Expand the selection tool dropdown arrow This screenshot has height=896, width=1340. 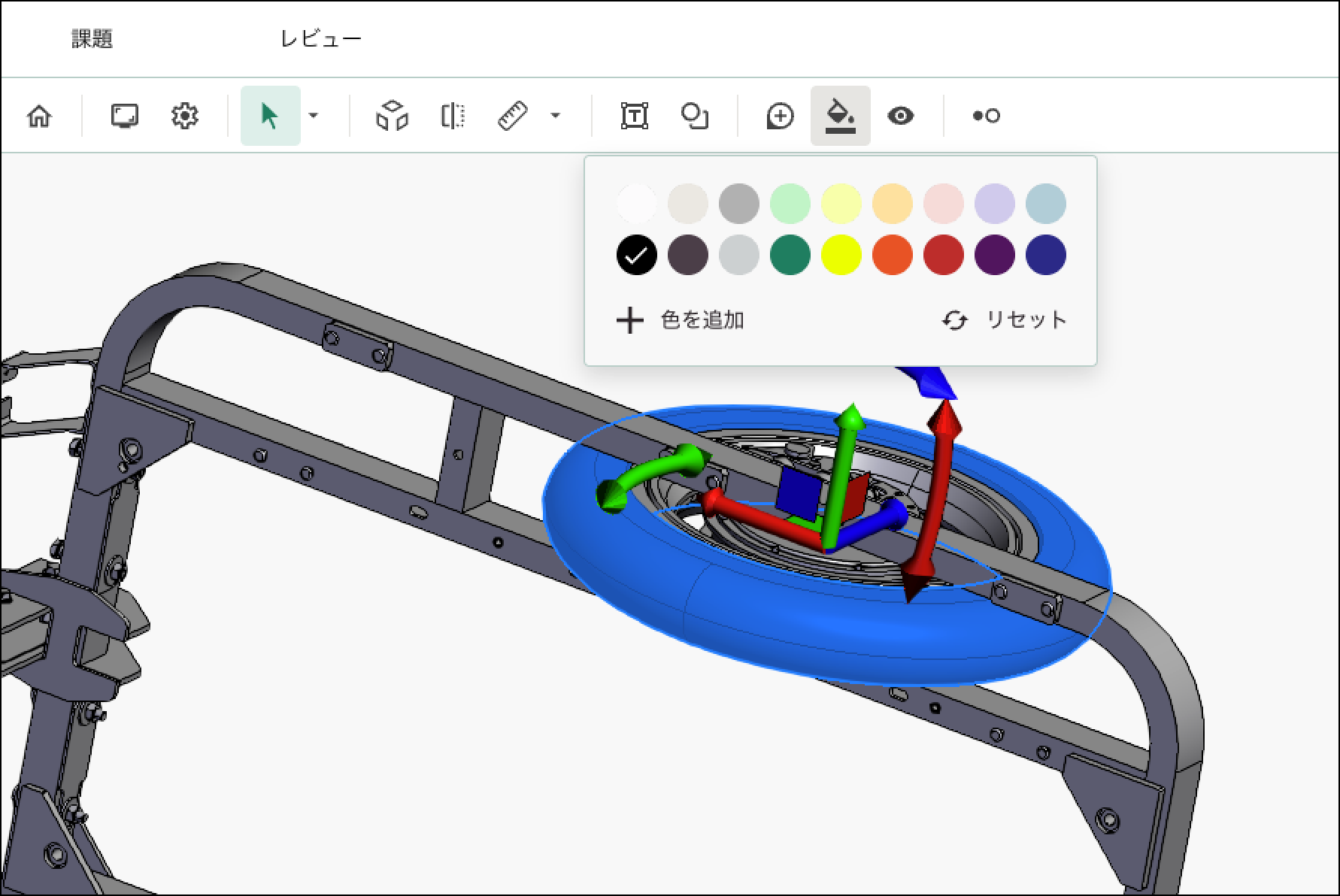pyautogui.click(x=314, y=116)
